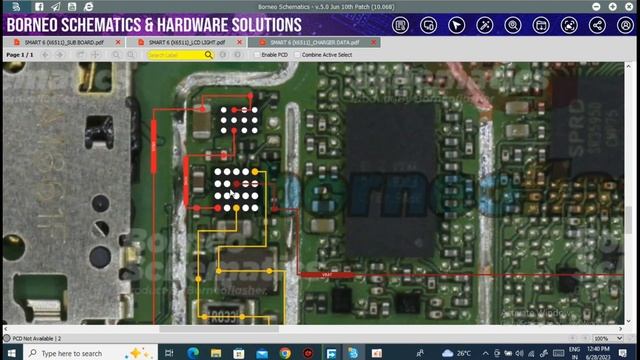Enable the Enable PCD checkbox
The width and height of the screenshot is (640, 360).
pos(257,55)
